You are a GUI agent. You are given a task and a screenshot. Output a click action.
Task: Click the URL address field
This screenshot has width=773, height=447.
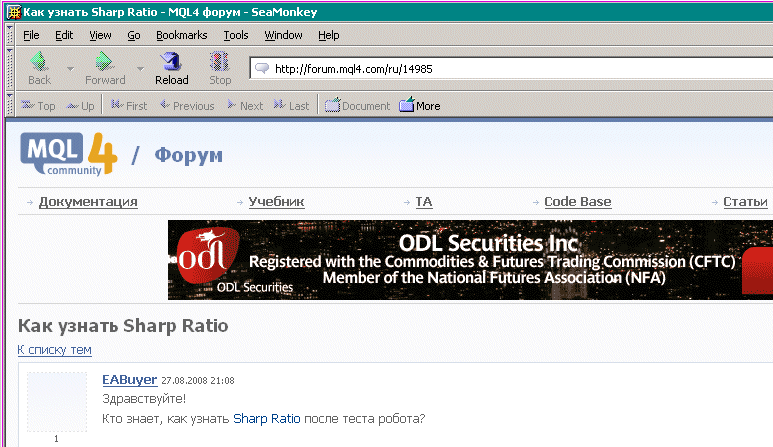(x=500, y=69)
